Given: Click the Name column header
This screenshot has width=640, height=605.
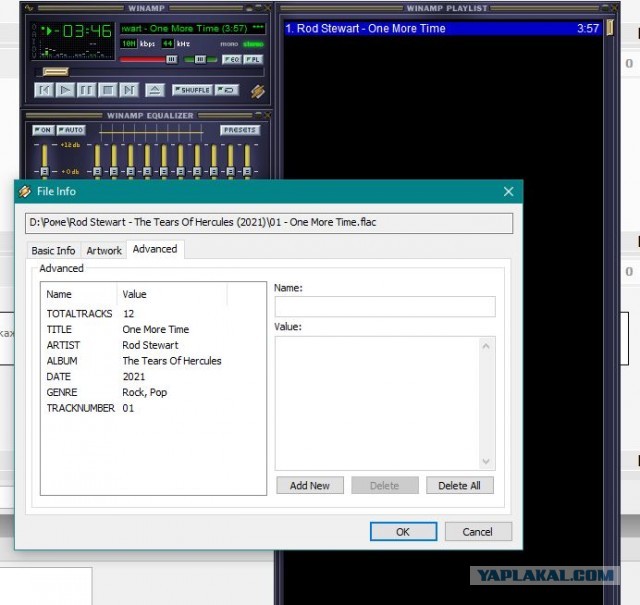Looking at the screenshot, I should pos(79,294).
